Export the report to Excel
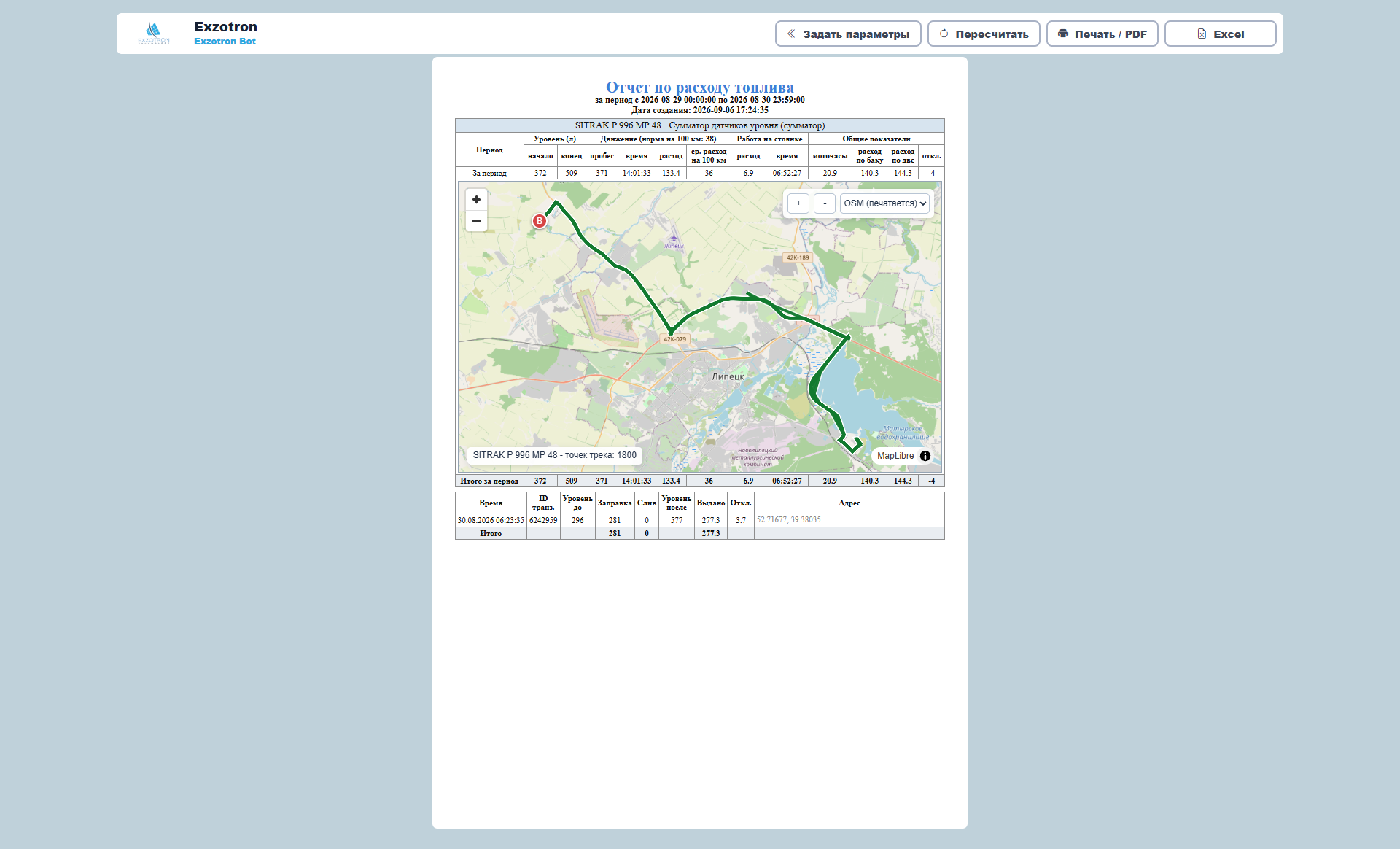 tap(1220, 34)
